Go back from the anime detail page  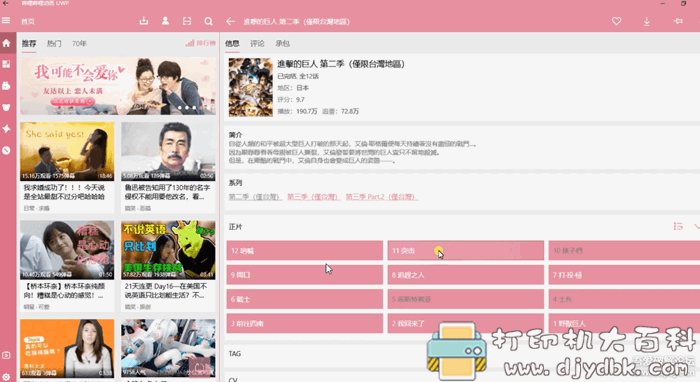[230, 21]
